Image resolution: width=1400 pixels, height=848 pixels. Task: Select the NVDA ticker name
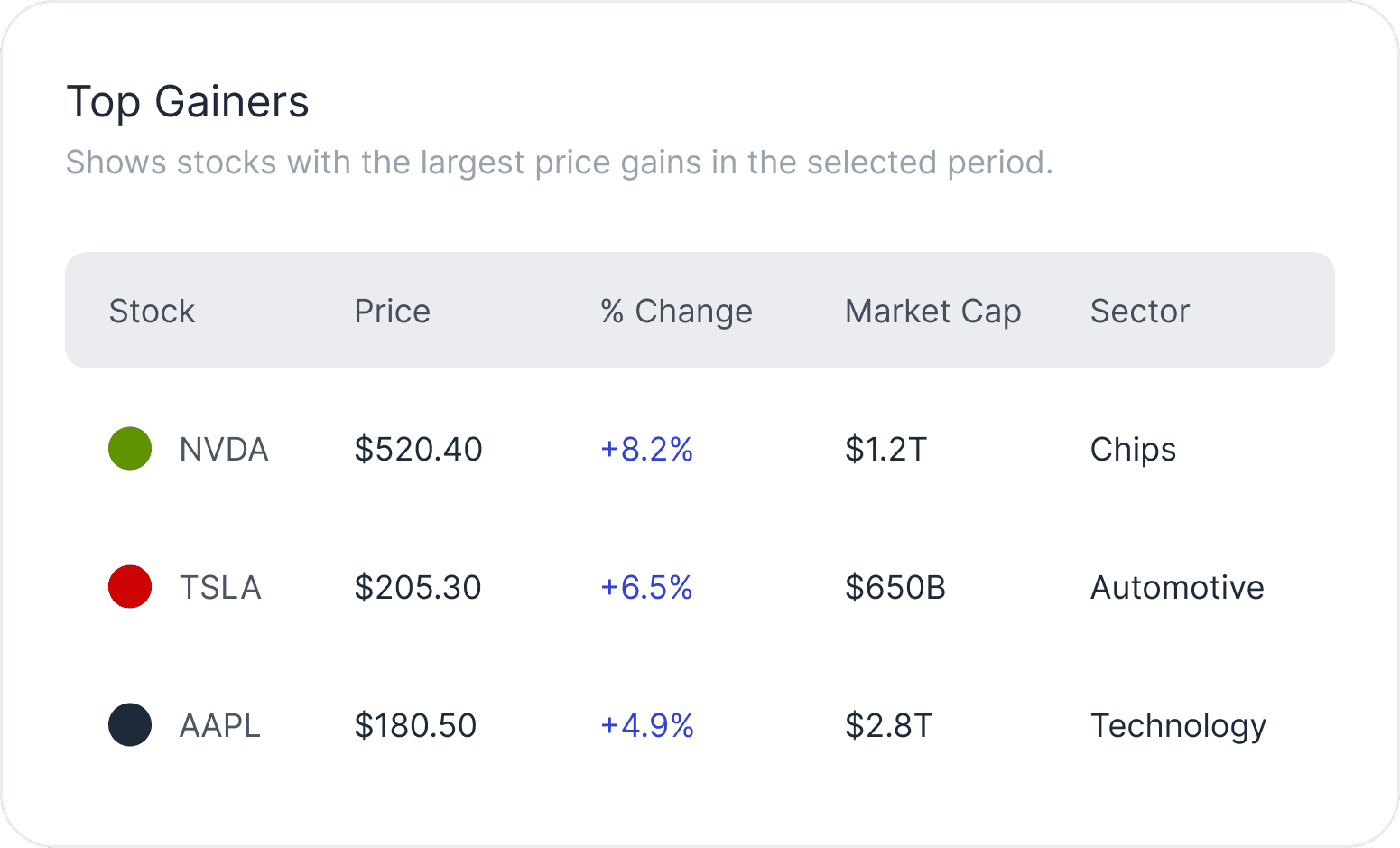(x=224, y=449)
